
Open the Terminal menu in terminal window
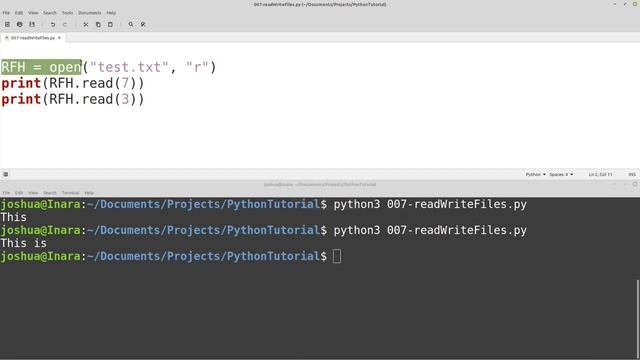click(x=71, y=193)
